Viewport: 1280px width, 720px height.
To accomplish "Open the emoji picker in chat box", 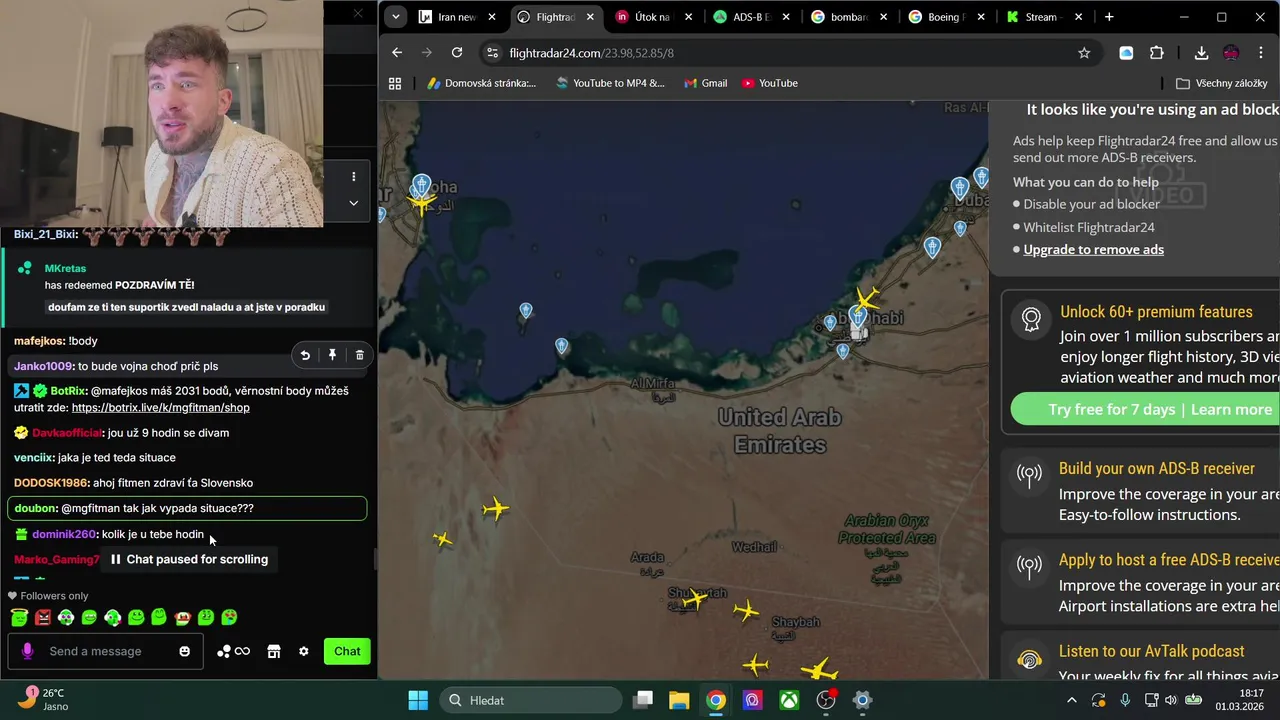I will coord(184,651).
